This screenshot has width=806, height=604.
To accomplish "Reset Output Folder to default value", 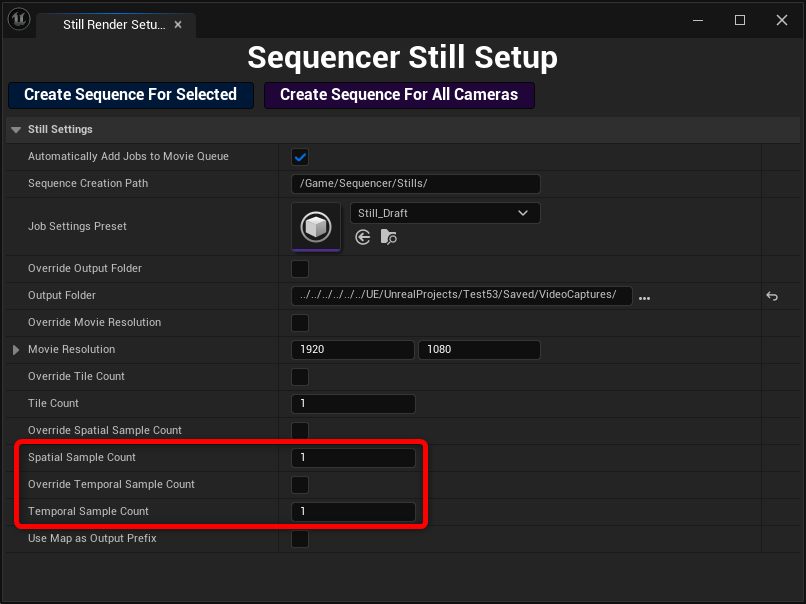I will [x=772, y=296].
